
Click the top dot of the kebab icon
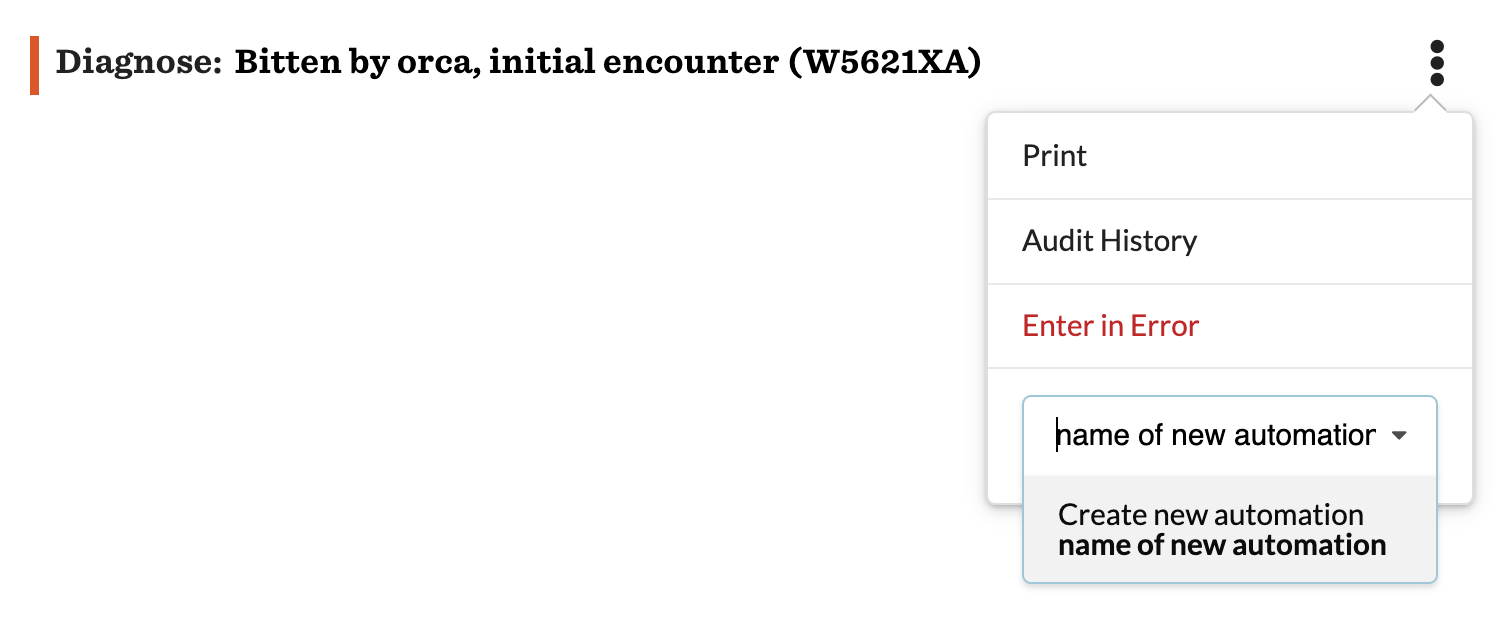coord(1437,46)
